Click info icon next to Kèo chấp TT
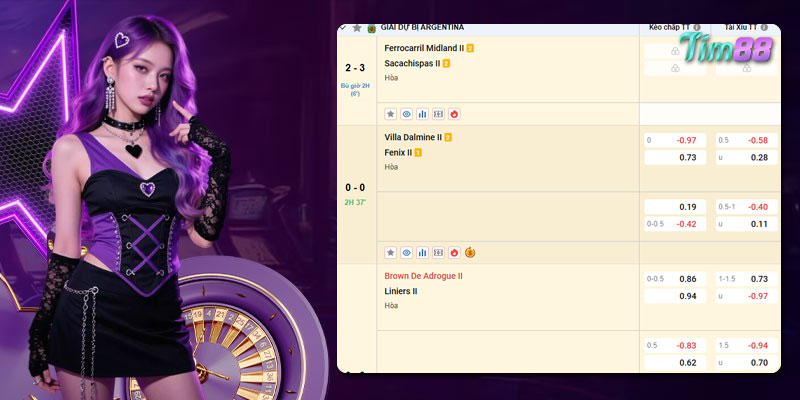This screenshot has width=800, height=400. tap(697, 28)
